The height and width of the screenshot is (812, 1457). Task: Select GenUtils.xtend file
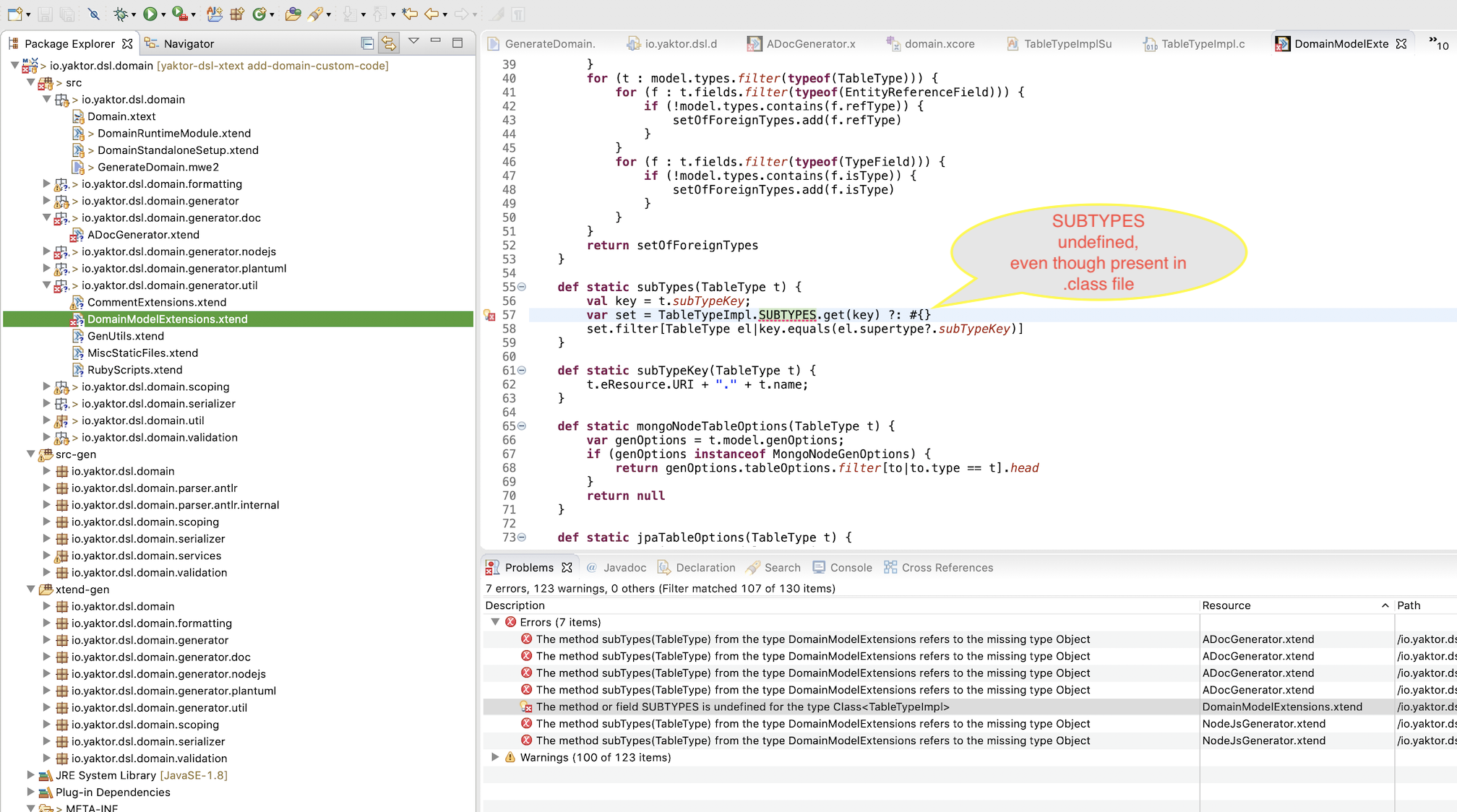coord(125,336)
